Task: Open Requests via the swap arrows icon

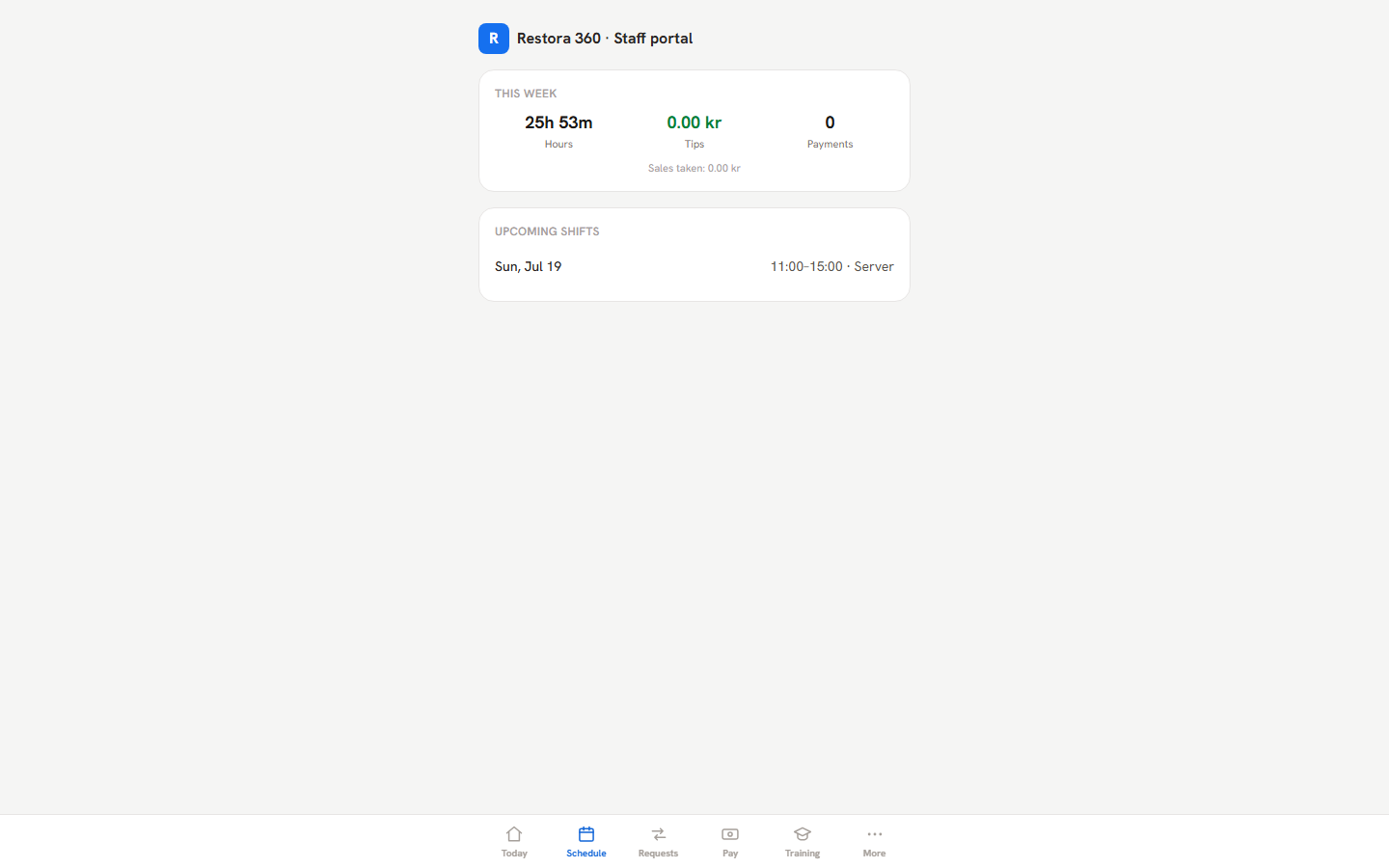Action: pos(659,834)
